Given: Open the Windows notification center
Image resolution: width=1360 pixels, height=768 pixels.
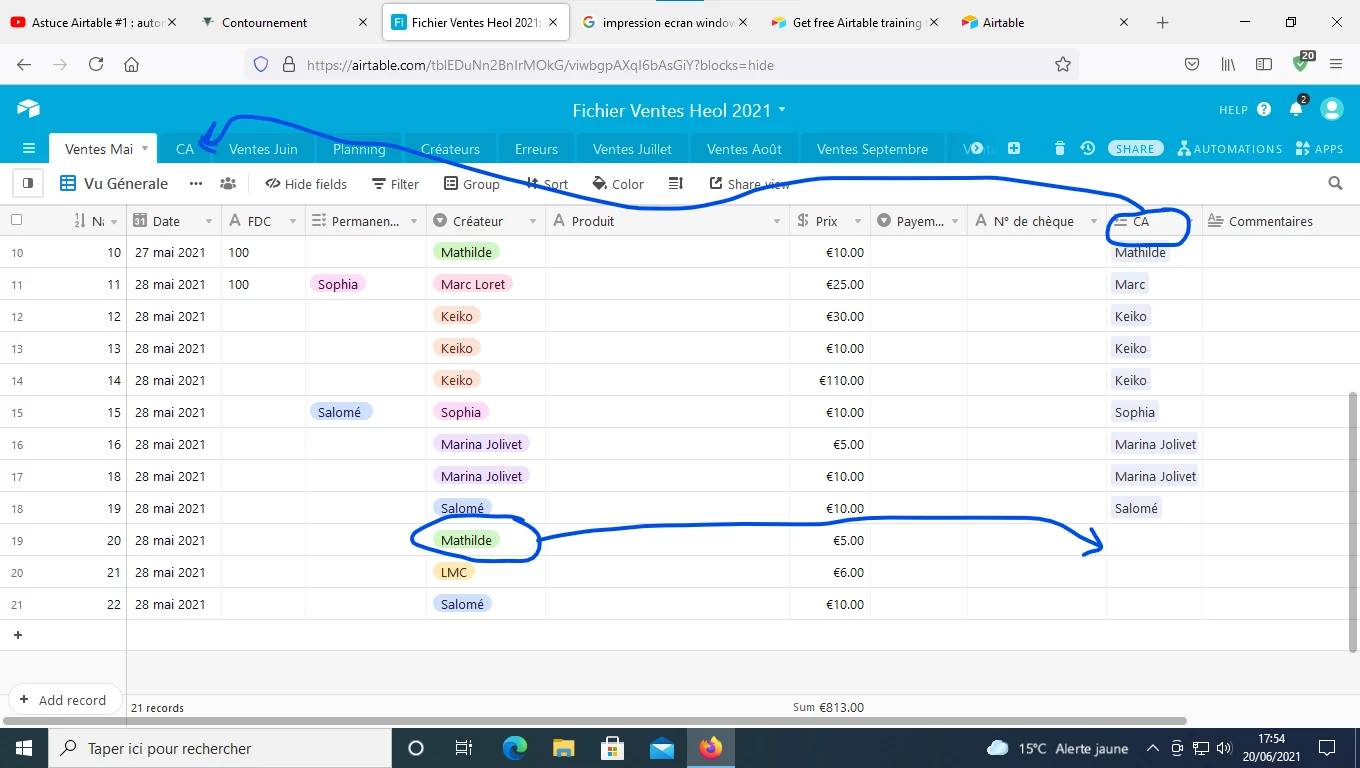Looking at the screenshot, I should [x=1327, y=748].
